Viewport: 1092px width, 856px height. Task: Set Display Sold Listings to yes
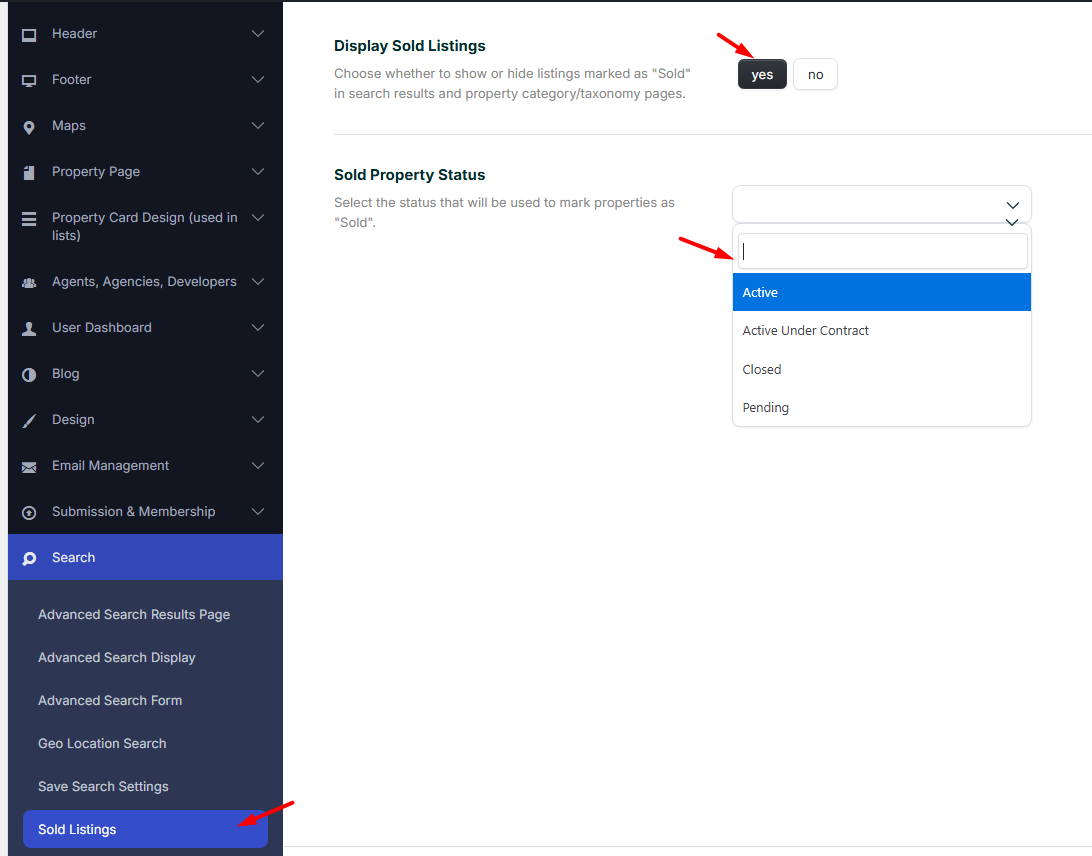tap(762, 75)
